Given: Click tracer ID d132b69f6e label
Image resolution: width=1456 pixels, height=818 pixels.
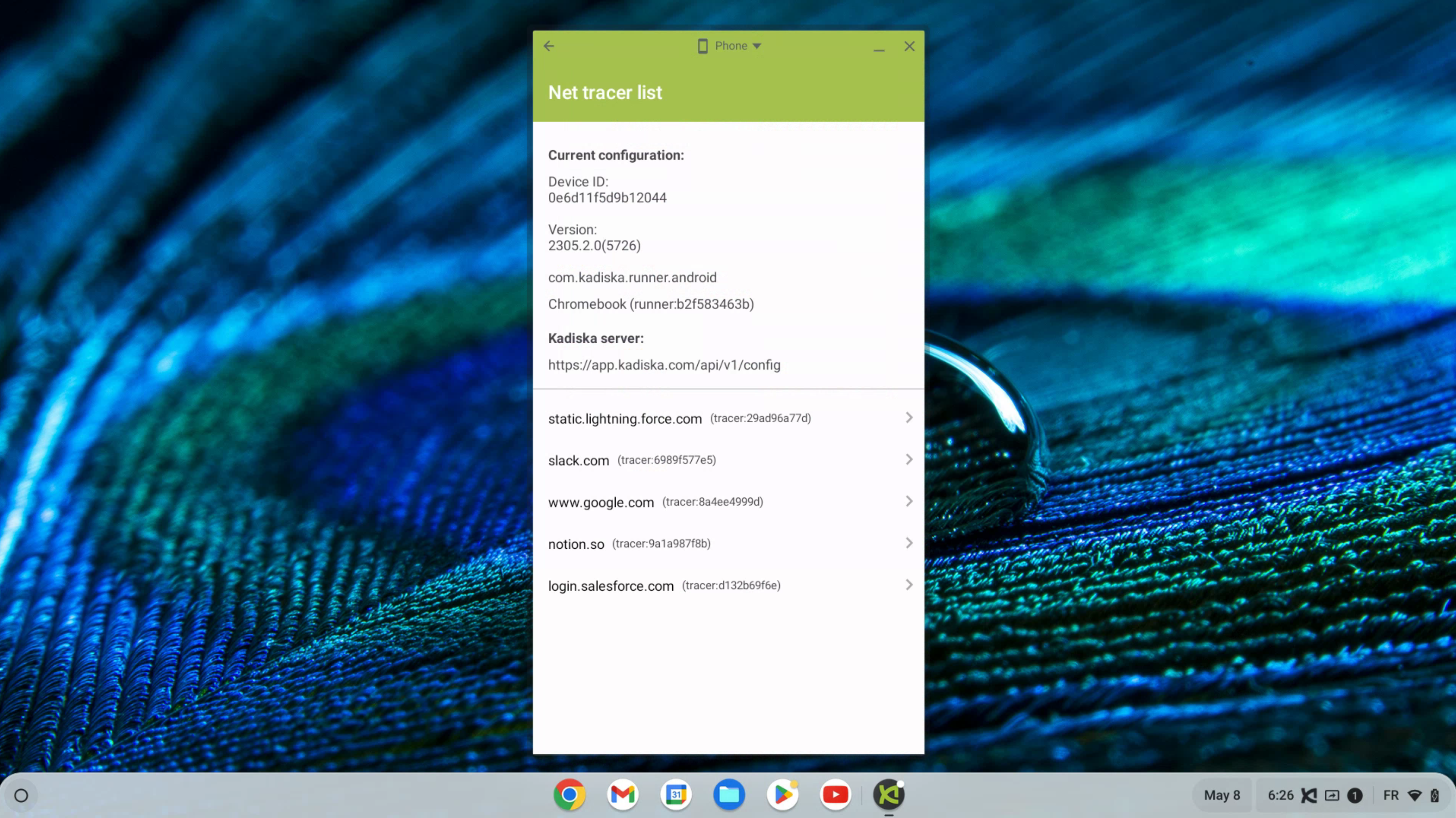Looking at the screenshot, I should 731,586.
